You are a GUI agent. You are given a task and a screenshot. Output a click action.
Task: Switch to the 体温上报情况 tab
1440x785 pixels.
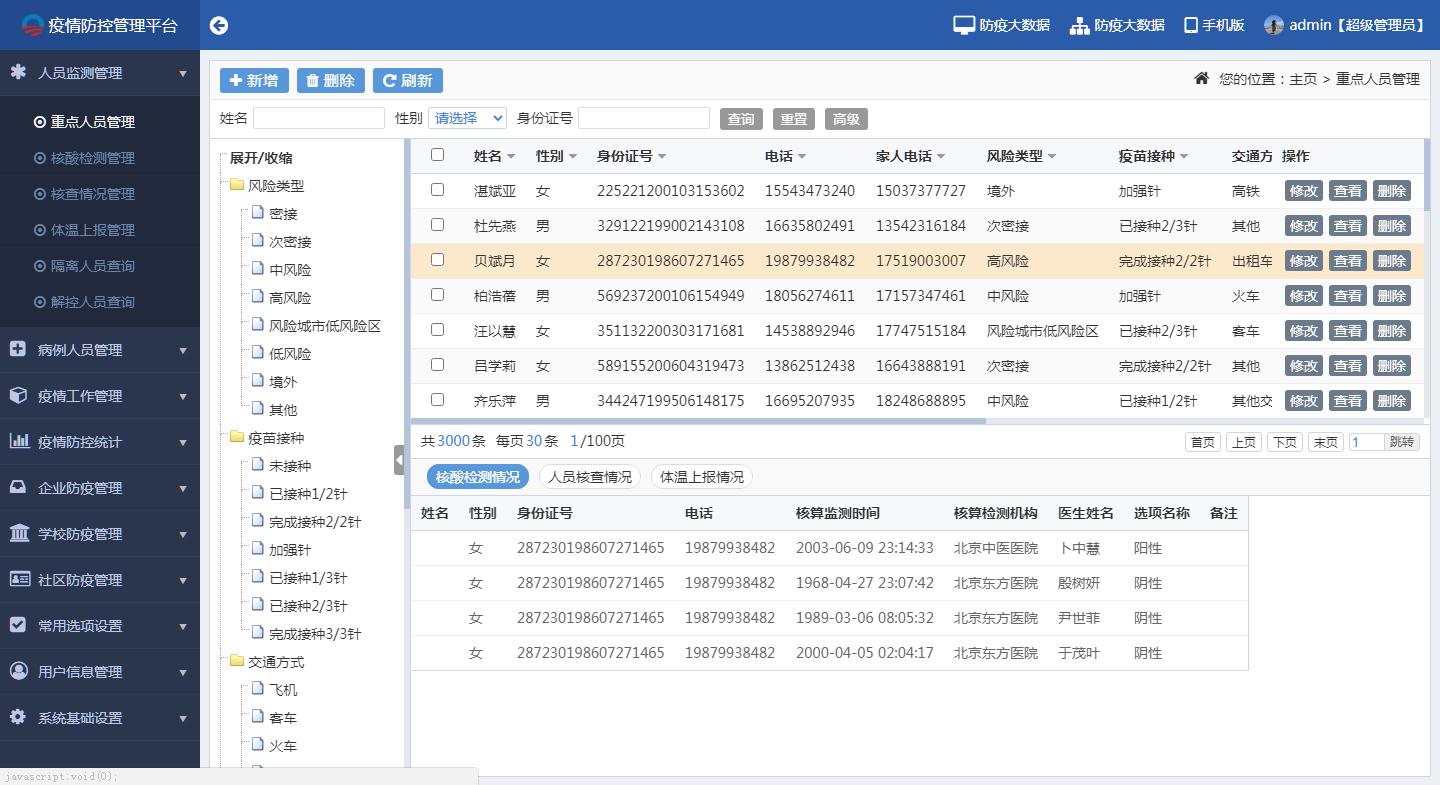(702, 477)
